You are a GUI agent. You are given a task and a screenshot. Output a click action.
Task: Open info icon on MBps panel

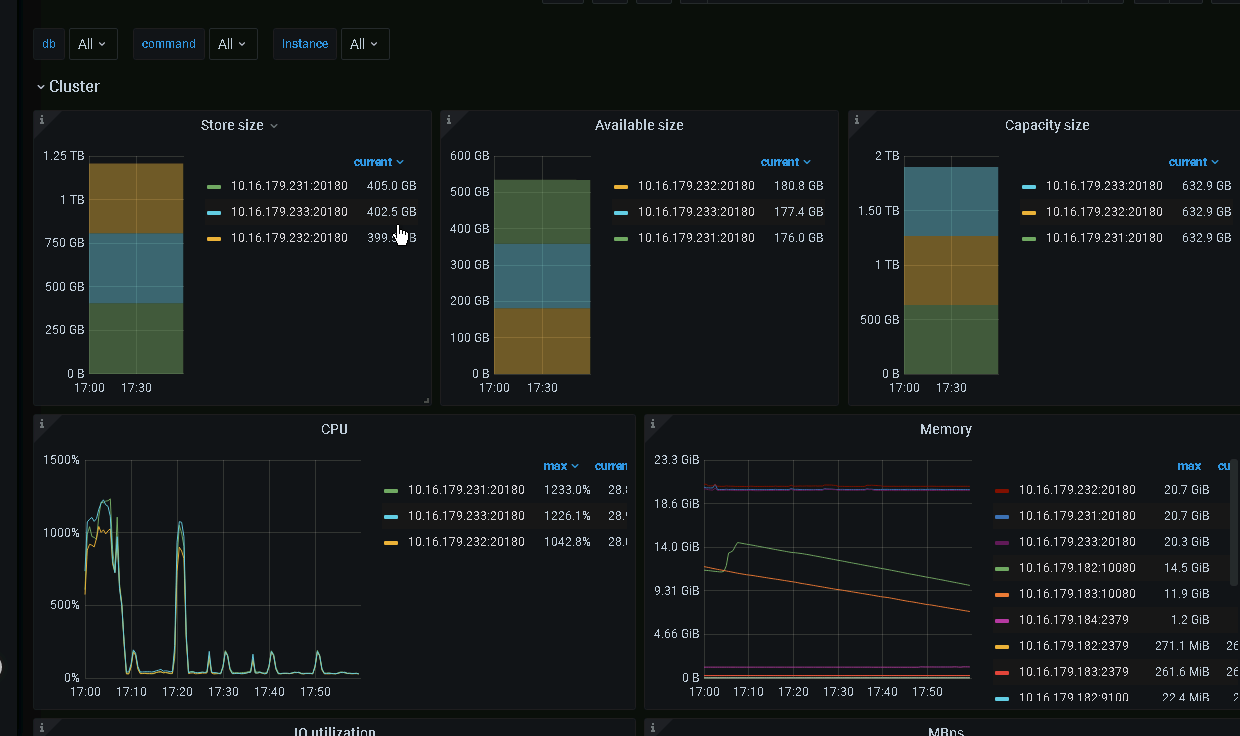click(652, 727)
